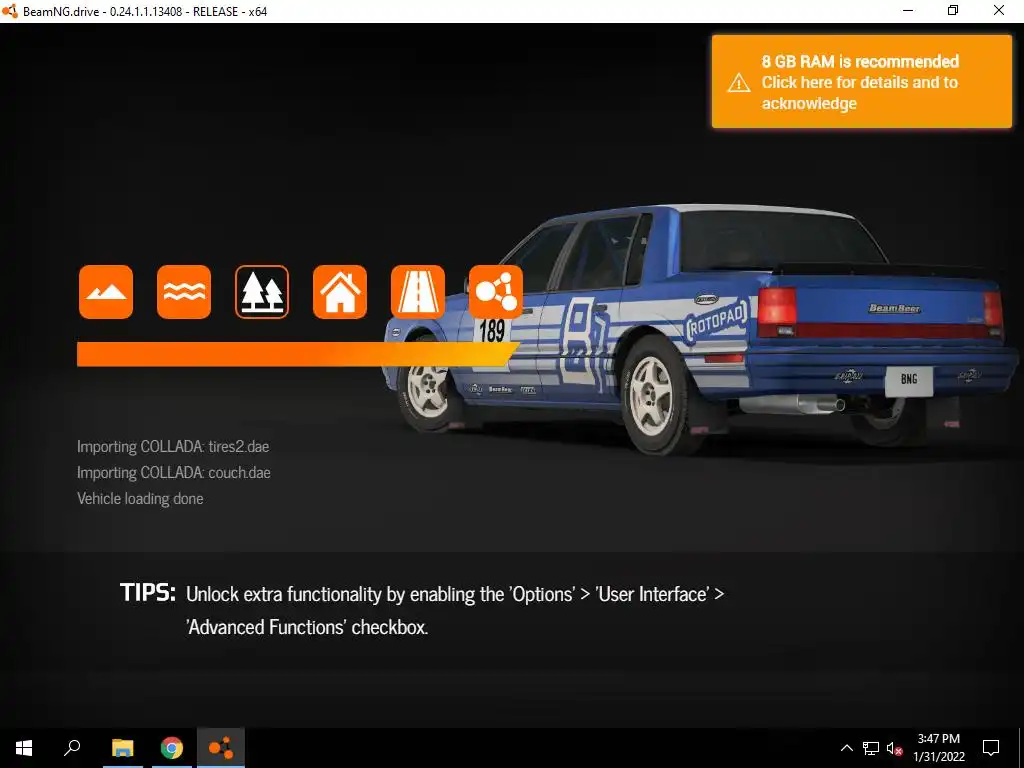Open Google Chrome from the taskbar

click(x=172, y=748)
